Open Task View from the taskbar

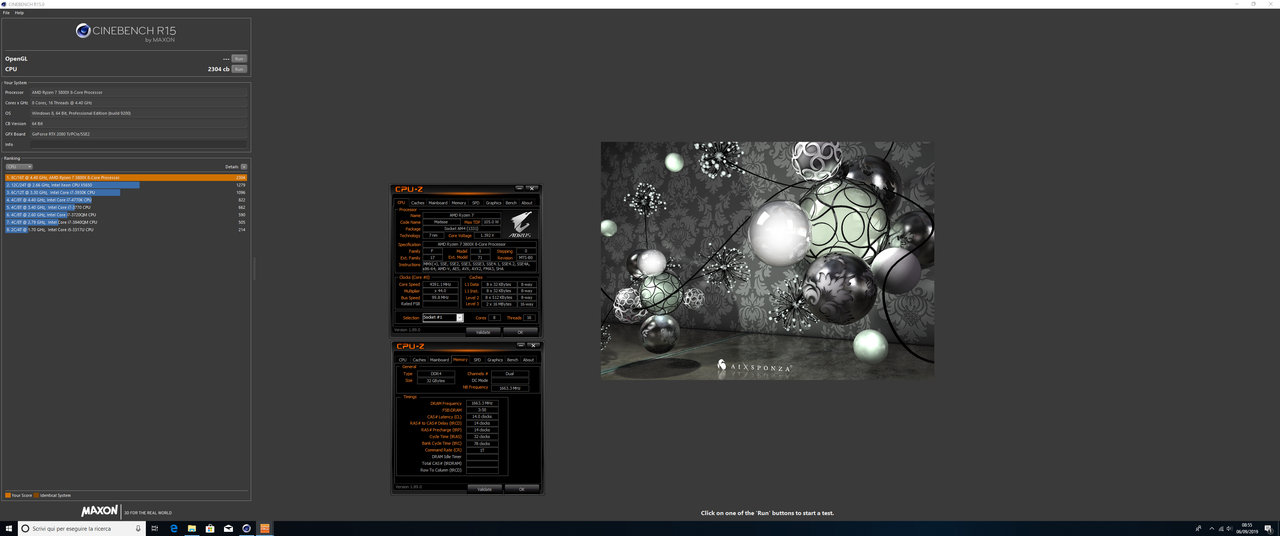[x=155, y=528]
